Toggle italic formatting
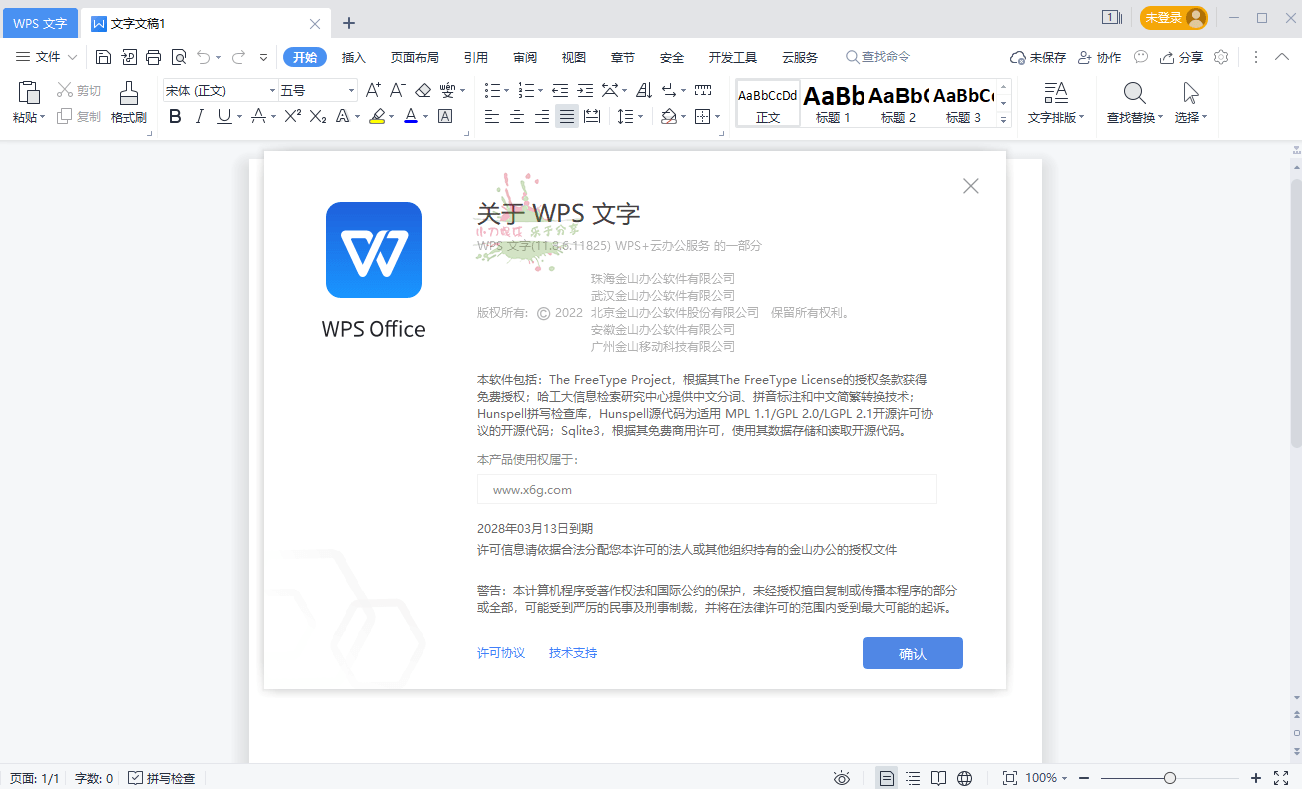Viewport: 1302px width, 789px height. (199, 116)
